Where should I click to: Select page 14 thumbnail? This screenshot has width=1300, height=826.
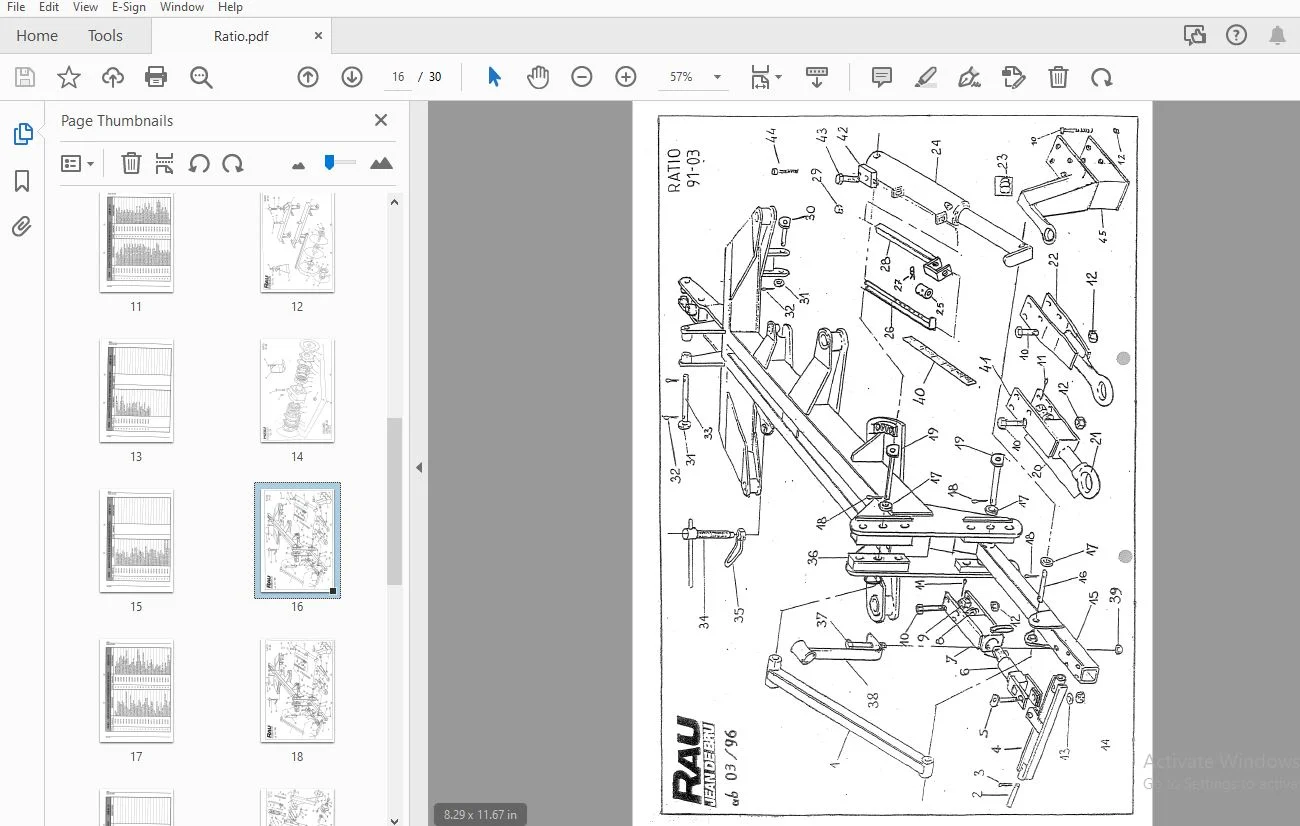coord(297,391)
